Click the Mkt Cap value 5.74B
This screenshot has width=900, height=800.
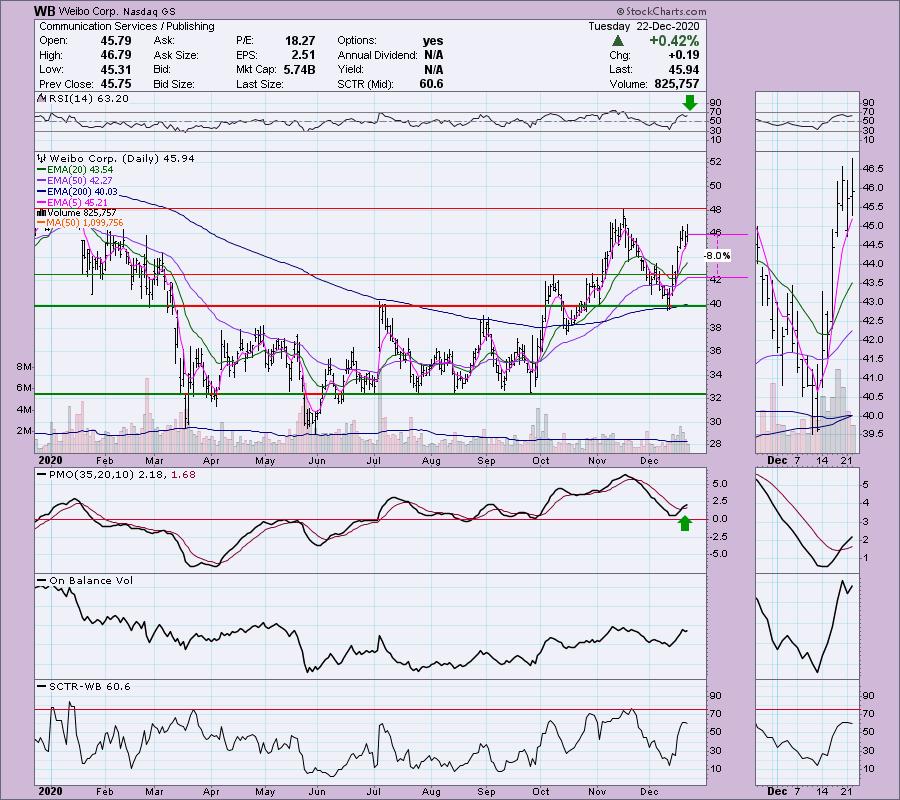coord(299,69)
